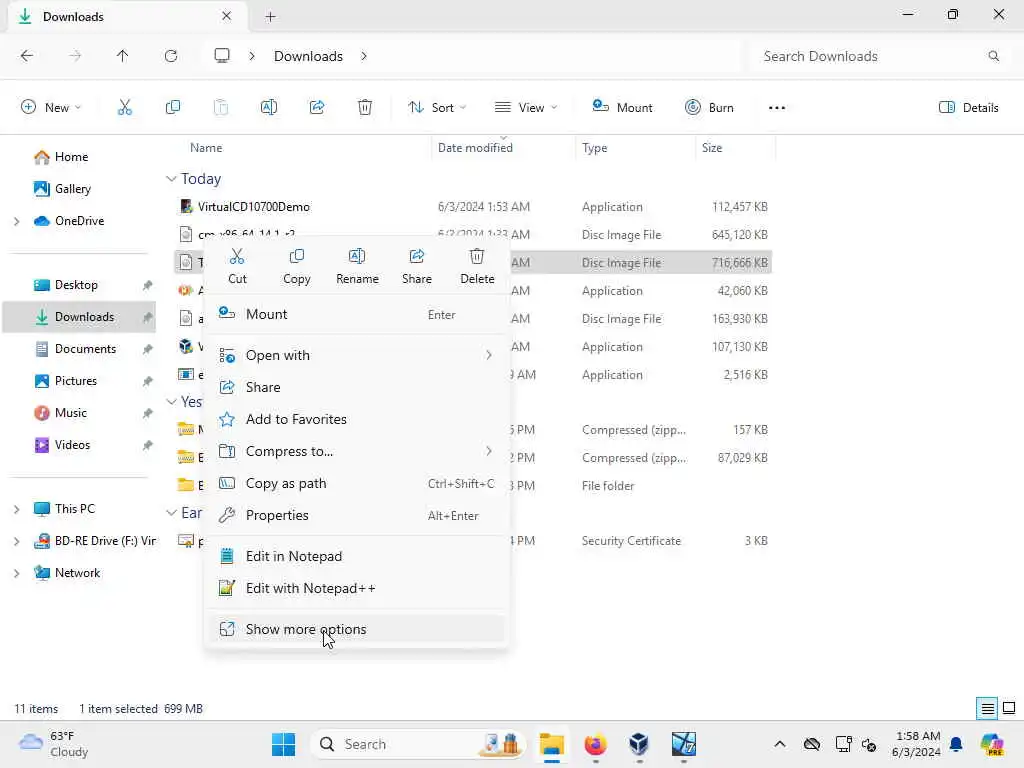Viewport: 1024px width, 768px height.
Task: Sort by the Type column header
Action: [x=594, y=148]
